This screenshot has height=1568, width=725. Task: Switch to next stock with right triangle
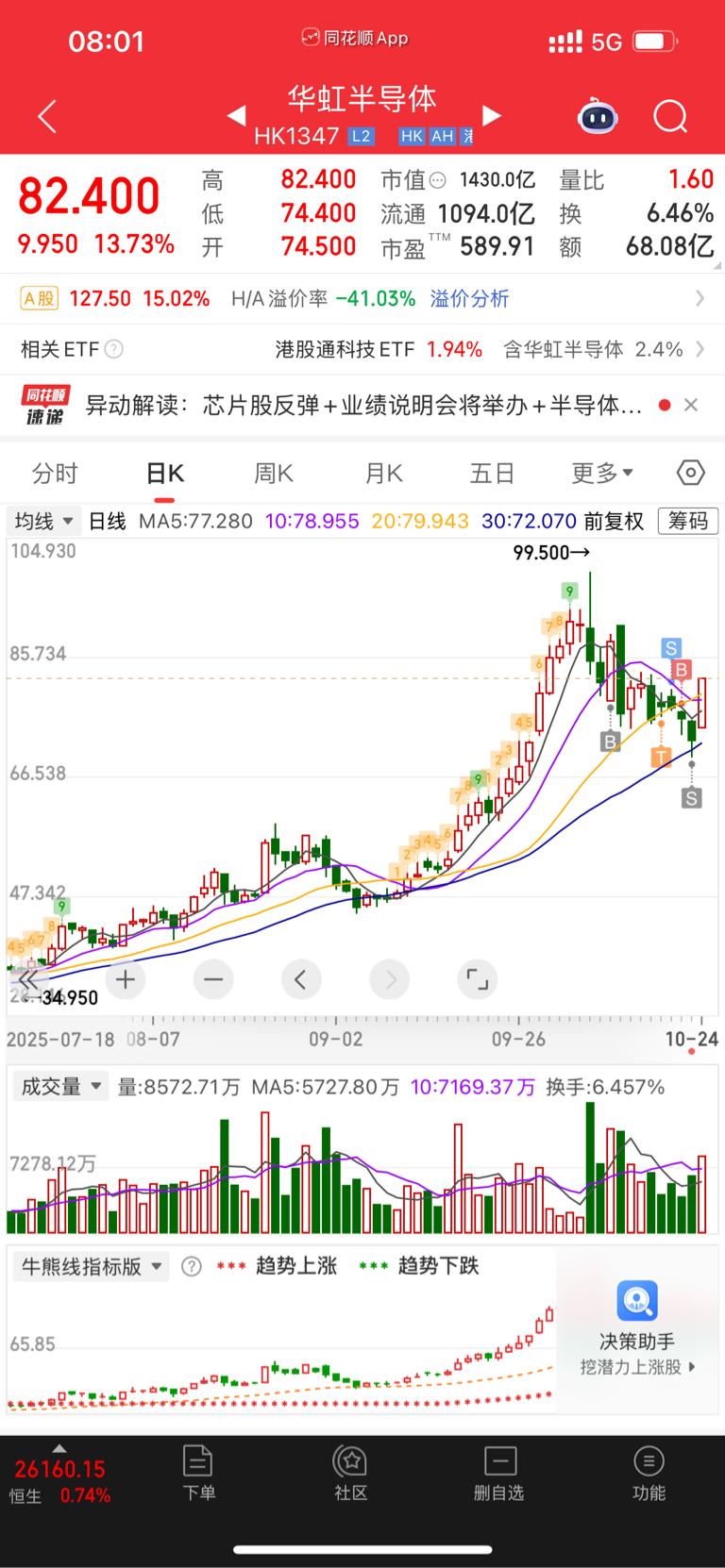[x=492, y=115]
